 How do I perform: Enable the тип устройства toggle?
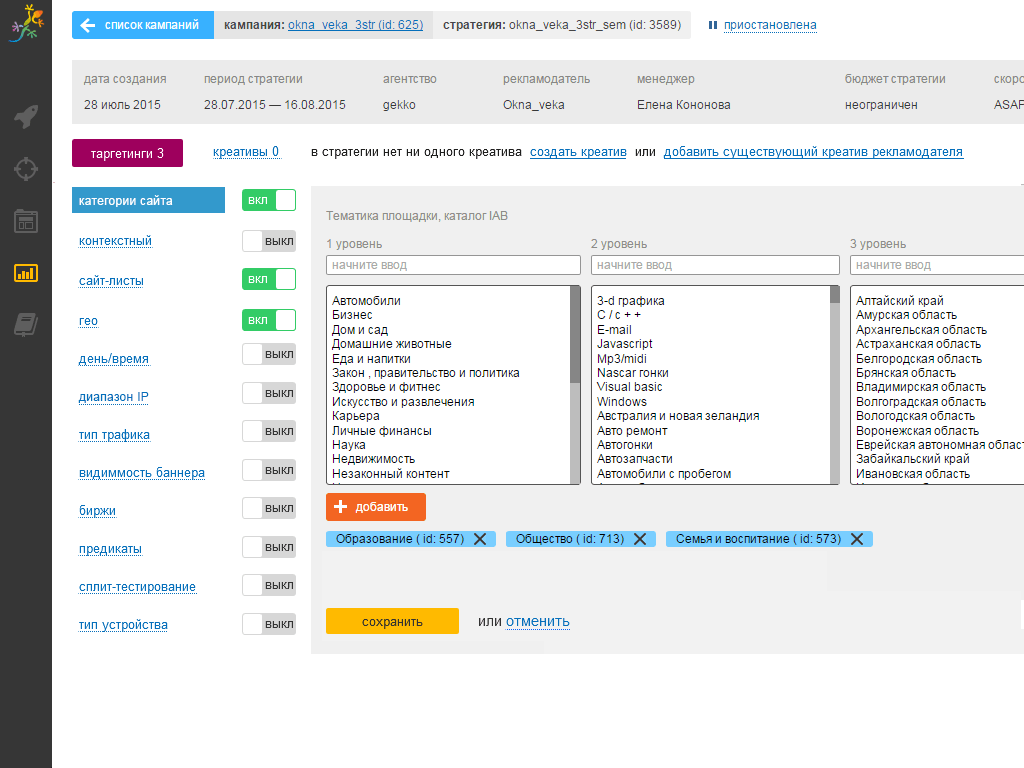click(269, 625)
